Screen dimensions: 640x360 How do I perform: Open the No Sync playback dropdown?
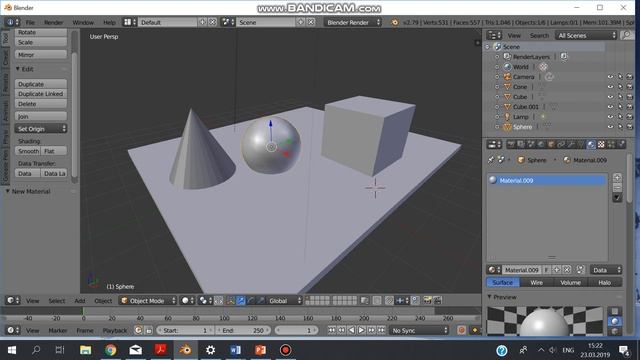point(419,330)
